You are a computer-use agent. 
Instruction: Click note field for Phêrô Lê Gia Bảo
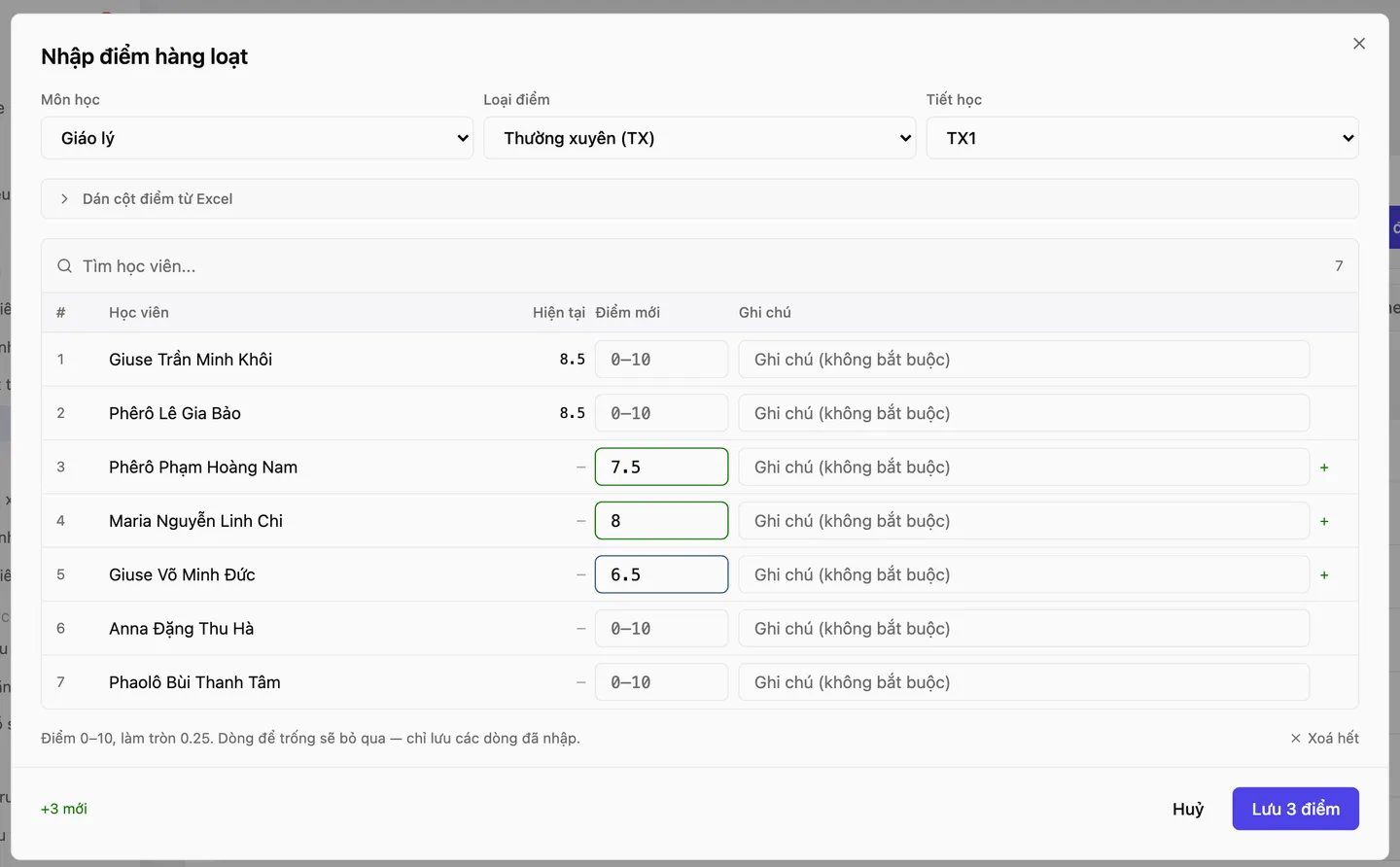coord(1024,413)
